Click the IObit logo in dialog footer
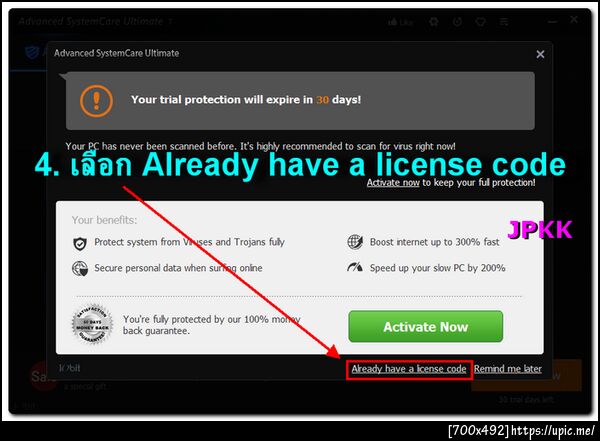 (69, 368)
